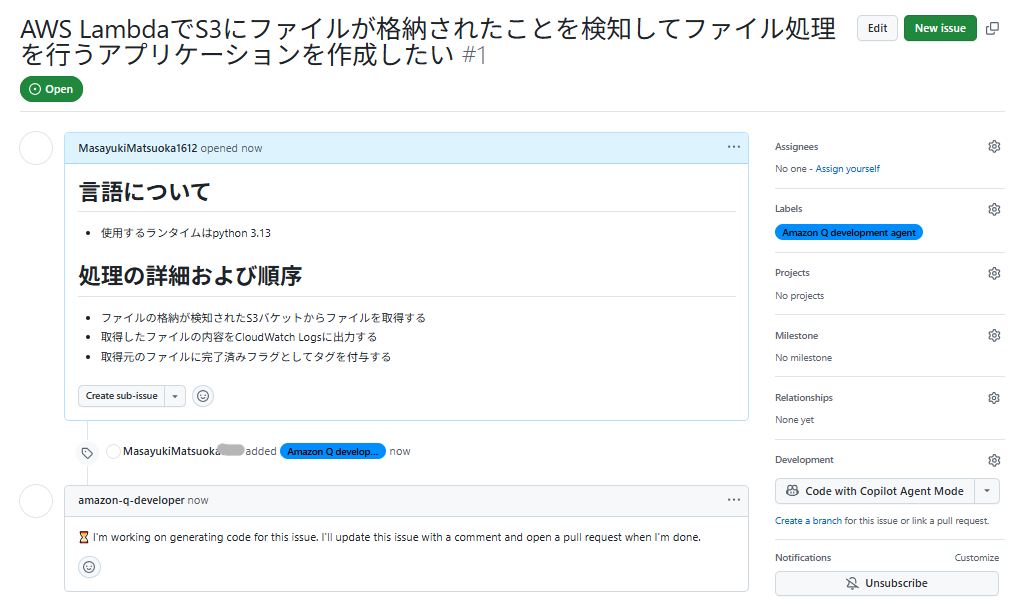1023x606 pixels.
Task: Click small avatar in label-added timeline event
Action: pos(113,451)
